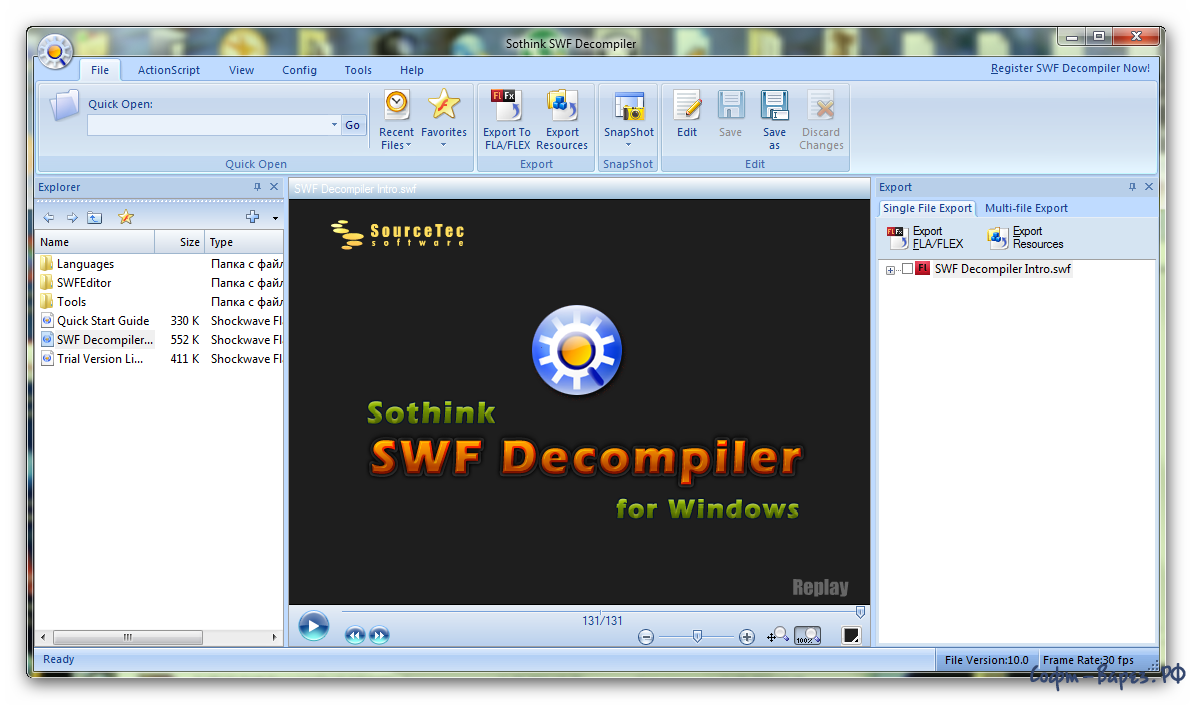
Task: Expand SWF Decompiler Intro.swf tree node
Action: click(x=890, y=270)
